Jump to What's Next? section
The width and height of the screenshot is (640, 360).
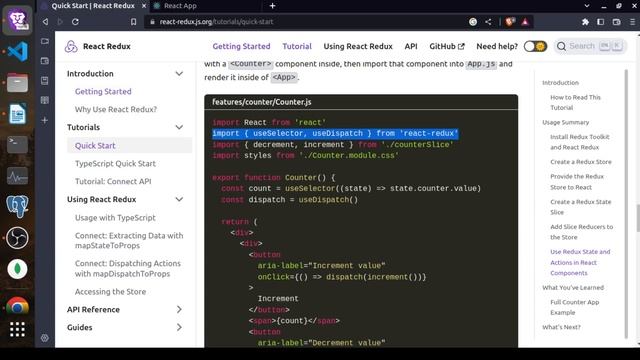(x=561, y=327)
